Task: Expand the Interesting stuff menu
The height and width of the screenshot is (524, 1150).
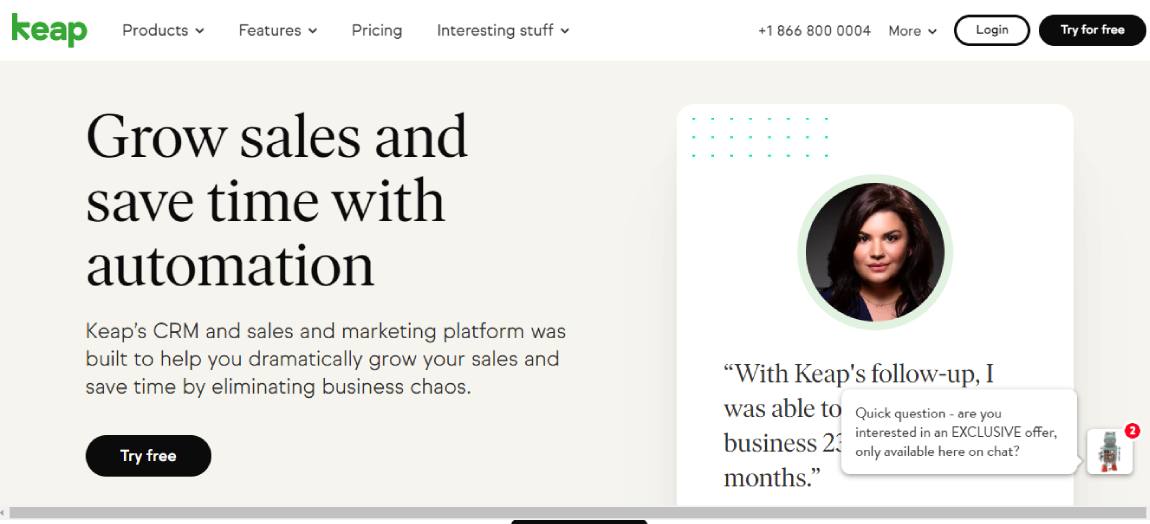Action: (x=503, y=30)
